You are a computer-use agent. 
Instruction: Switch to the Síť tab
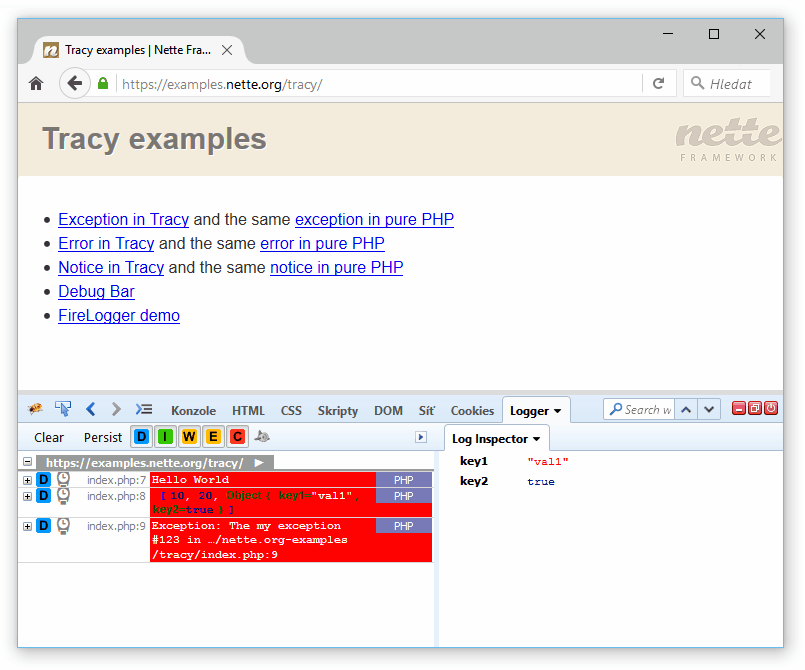tap(426, 411)
